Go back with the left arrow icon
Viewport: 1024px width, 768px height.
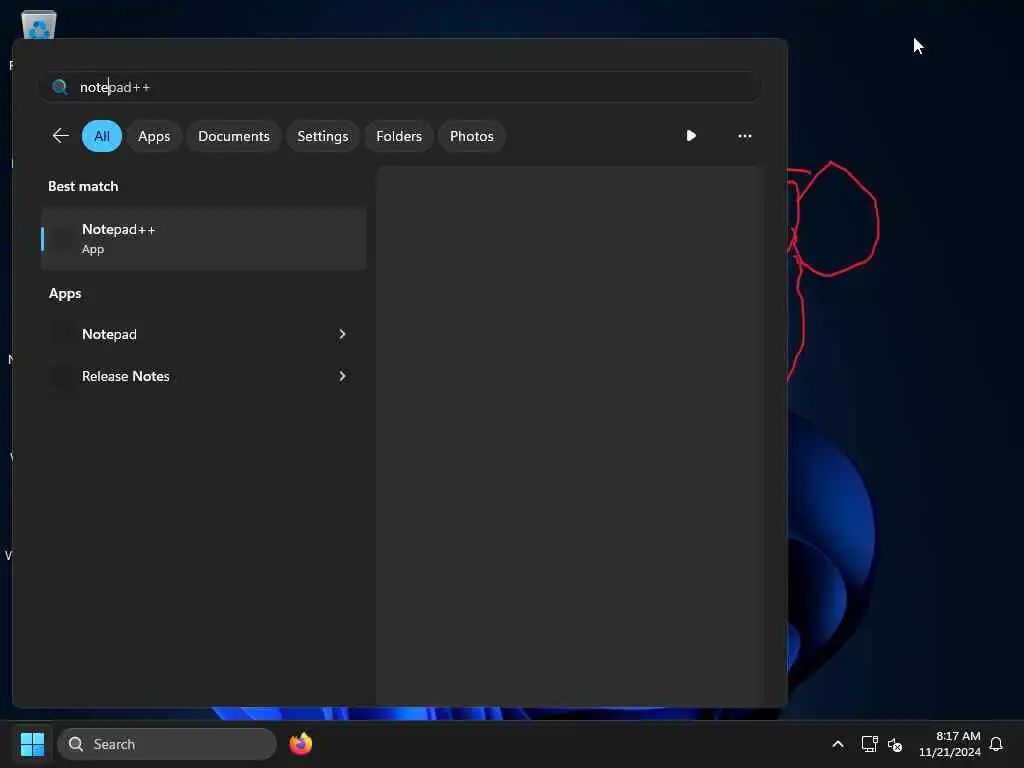[61, 136]
